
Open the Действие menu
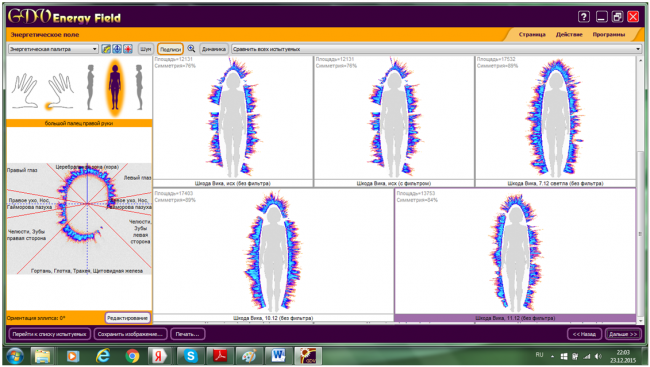click(x=569, y=34)
